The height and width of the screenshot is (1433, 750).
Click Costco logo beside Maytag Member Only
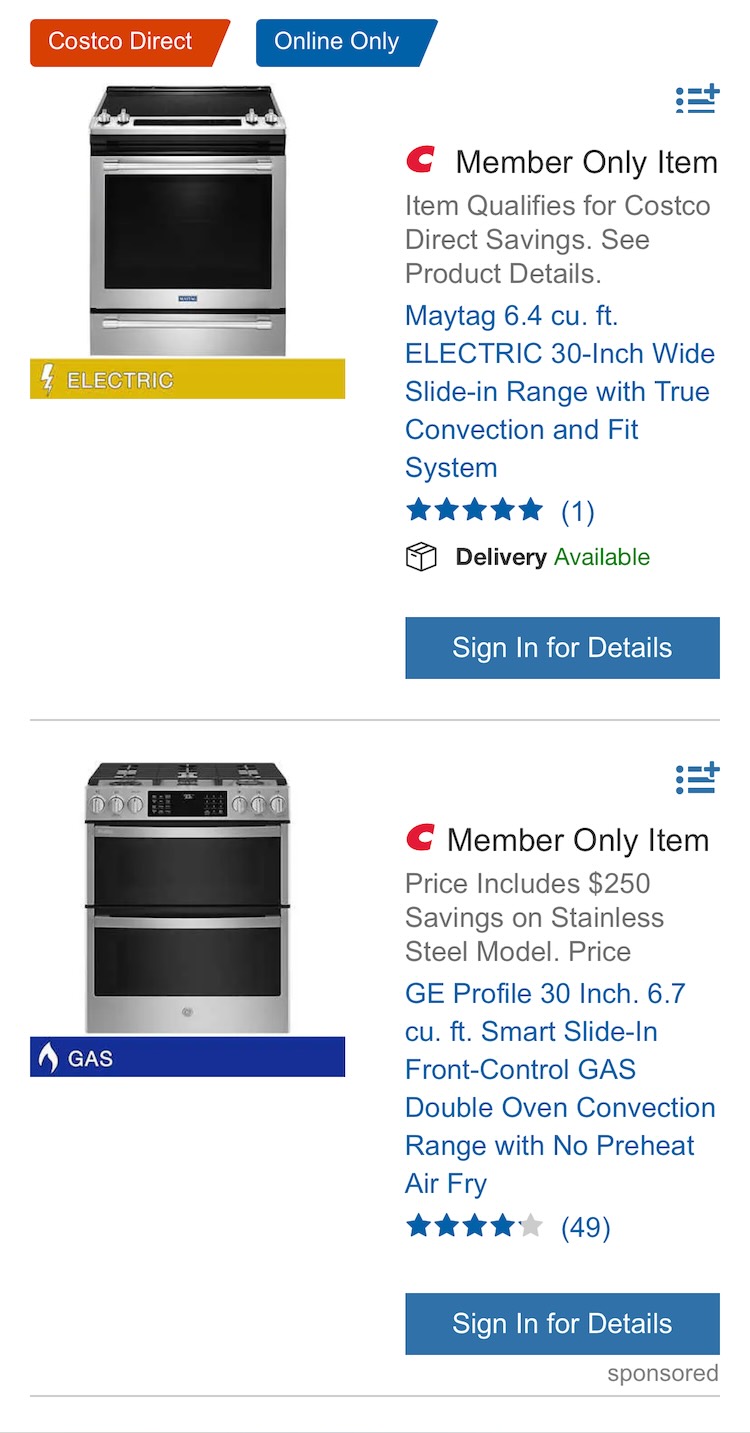(x=421, y=160)
